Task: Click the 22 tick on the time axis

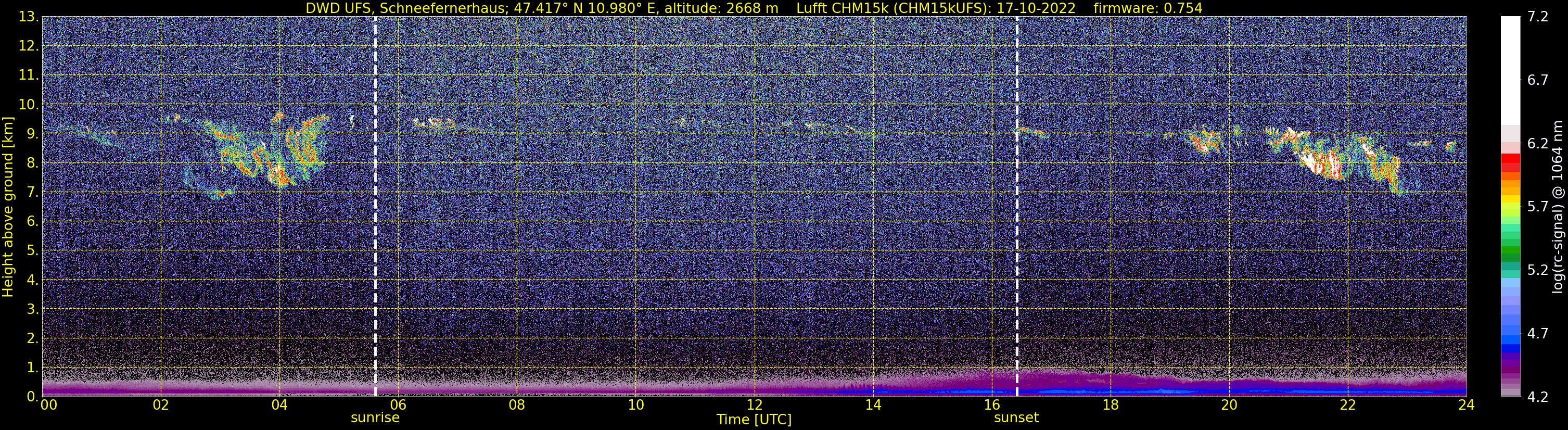Action: [x=1348, y=406]
